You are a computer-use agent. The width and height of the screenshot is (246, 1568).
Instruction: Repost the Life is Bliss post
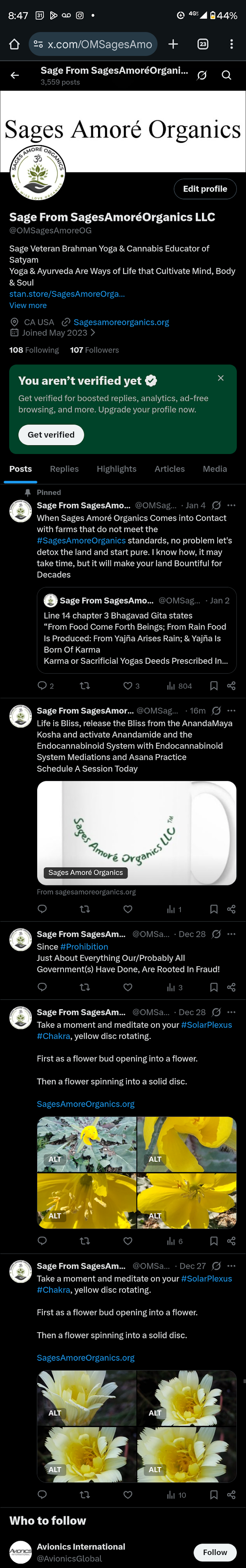[x=85, y=909]
